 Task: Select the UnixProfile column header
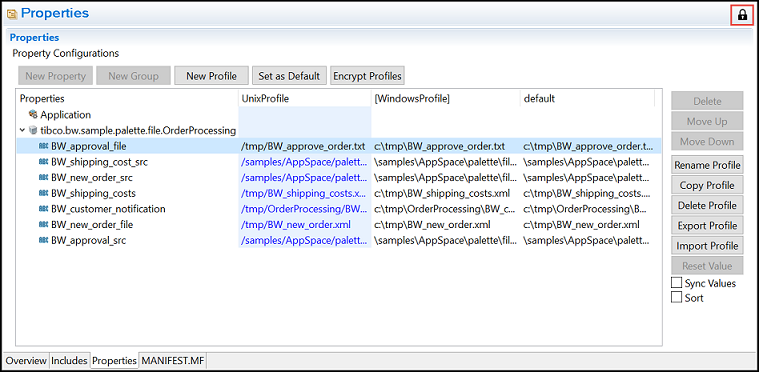[x=304, y=98]
